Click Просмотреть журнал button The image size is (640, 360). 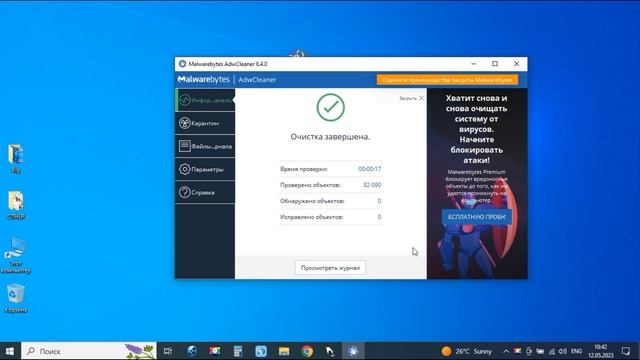point(330,268)
